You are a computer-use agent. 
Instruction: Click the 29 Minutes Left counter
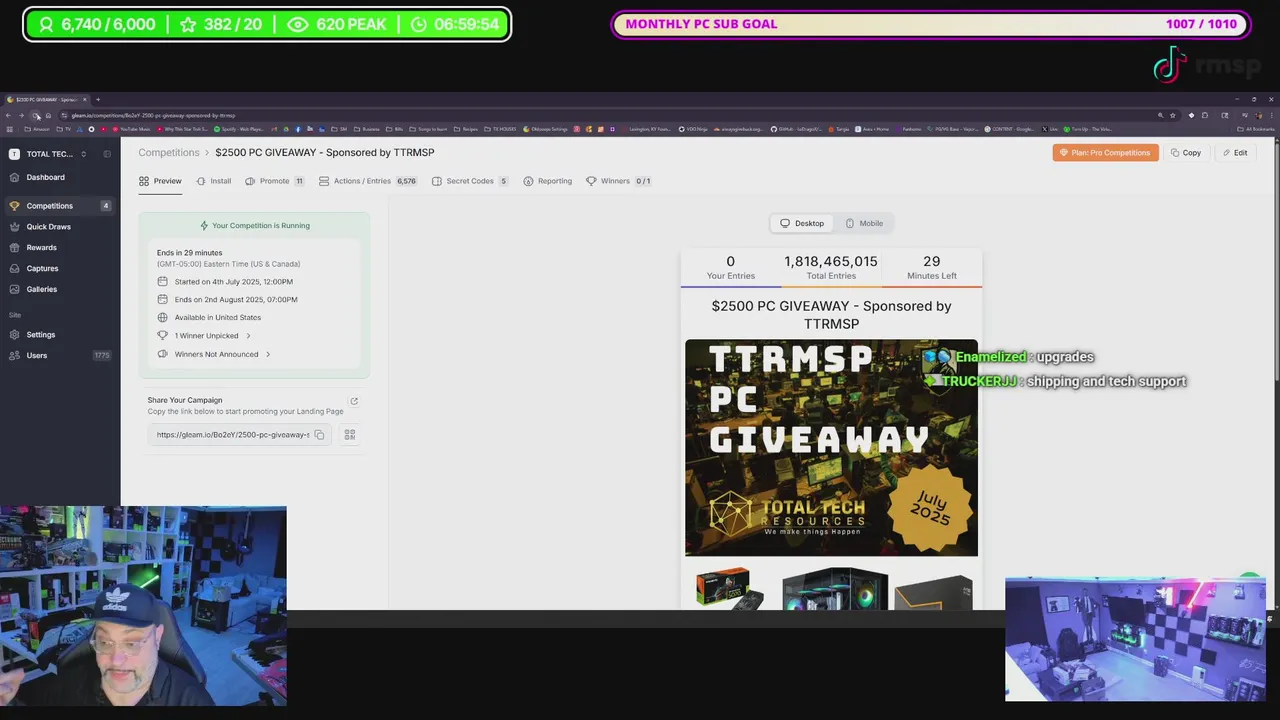pyautogui.click(x=931, y=267)
